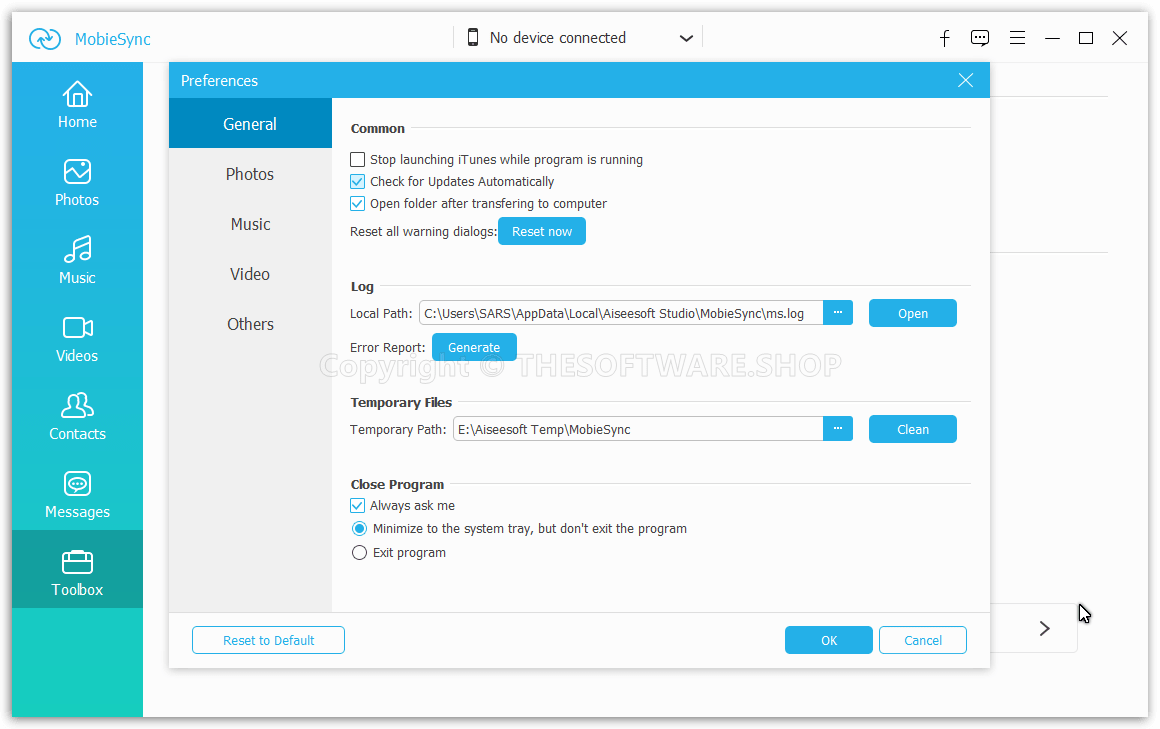Generate an error report
The height and width of the screenshot is (729, 1160).
[473, 347]
